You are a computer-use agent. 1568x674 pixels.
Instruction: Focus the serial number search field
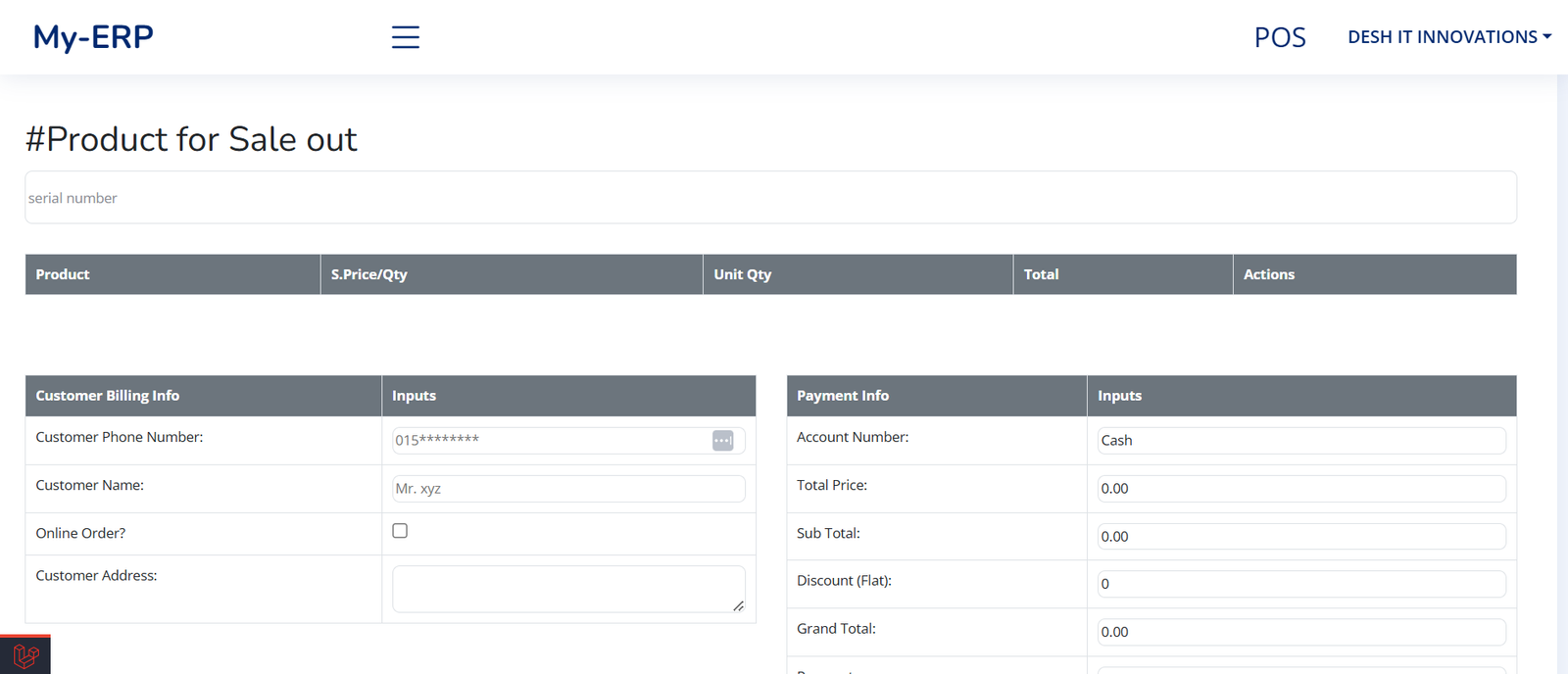770,198
